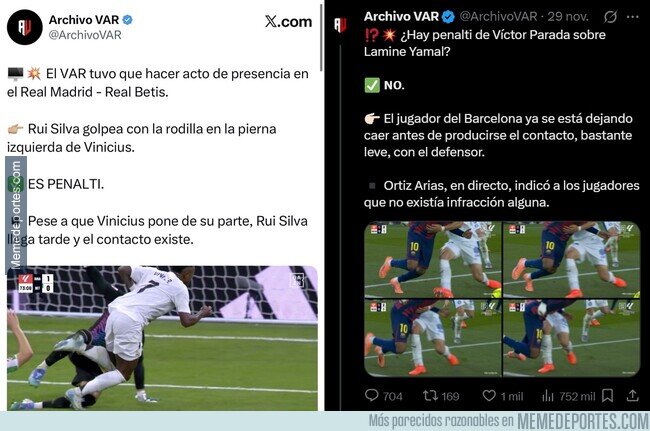650x431 pixels.
Task: Click the share upload icon
Action: pyautogui.click(x=632, y=396)
